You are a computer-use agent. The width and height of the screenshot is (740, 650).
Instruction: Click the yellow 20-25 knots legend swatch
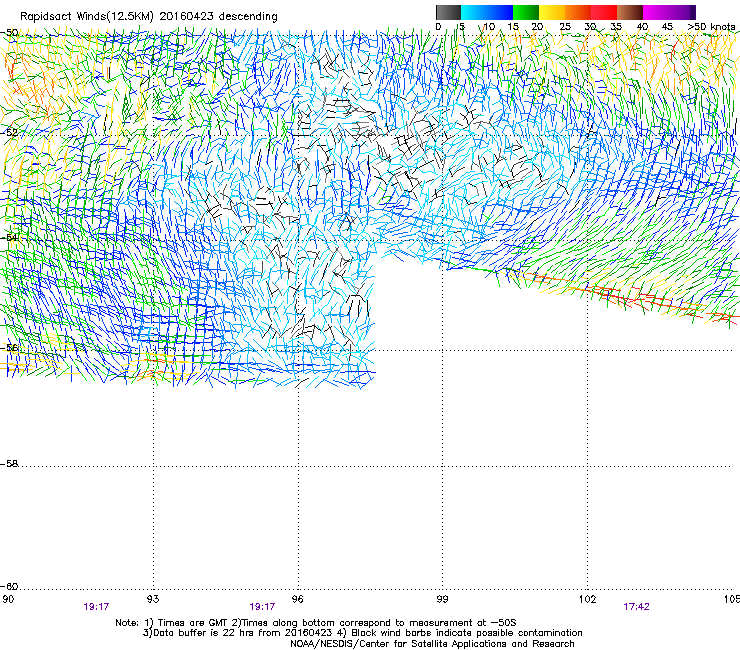coord(552,12)
